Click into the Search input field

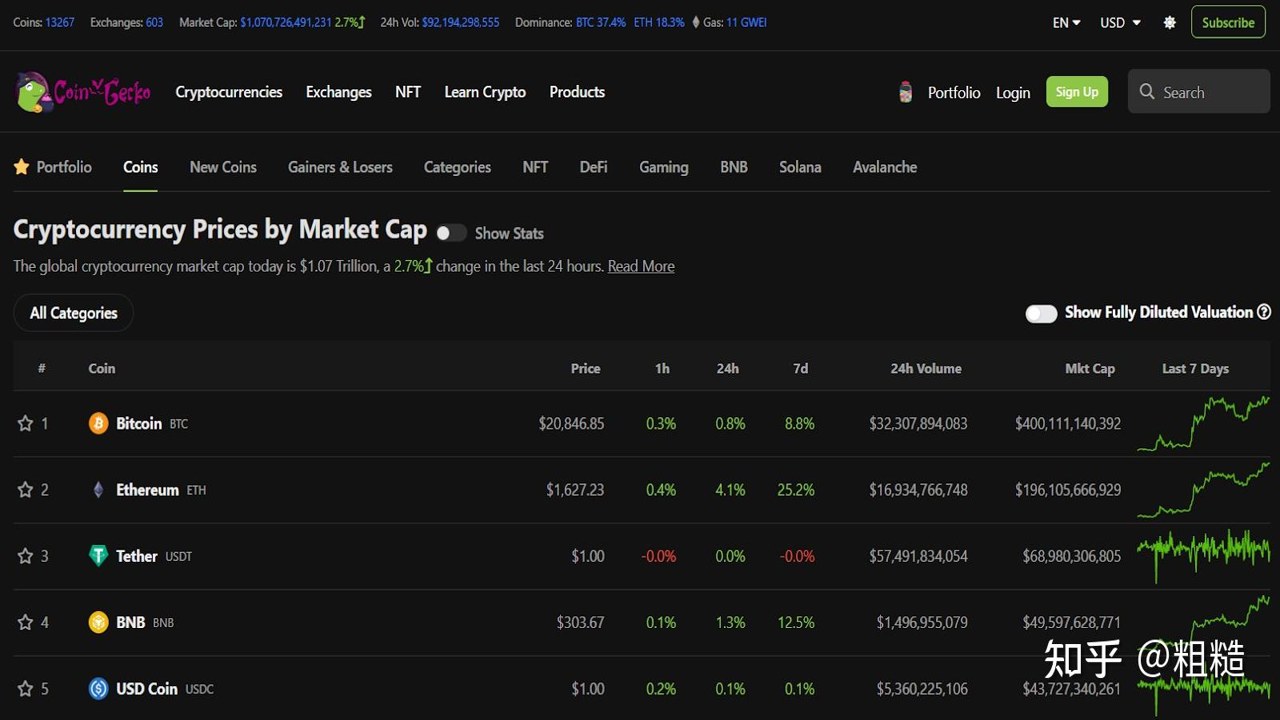1199,92
